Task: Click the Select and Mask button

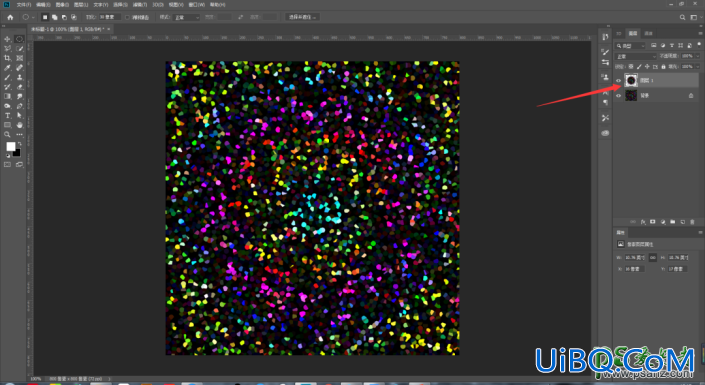Action: 302,17
